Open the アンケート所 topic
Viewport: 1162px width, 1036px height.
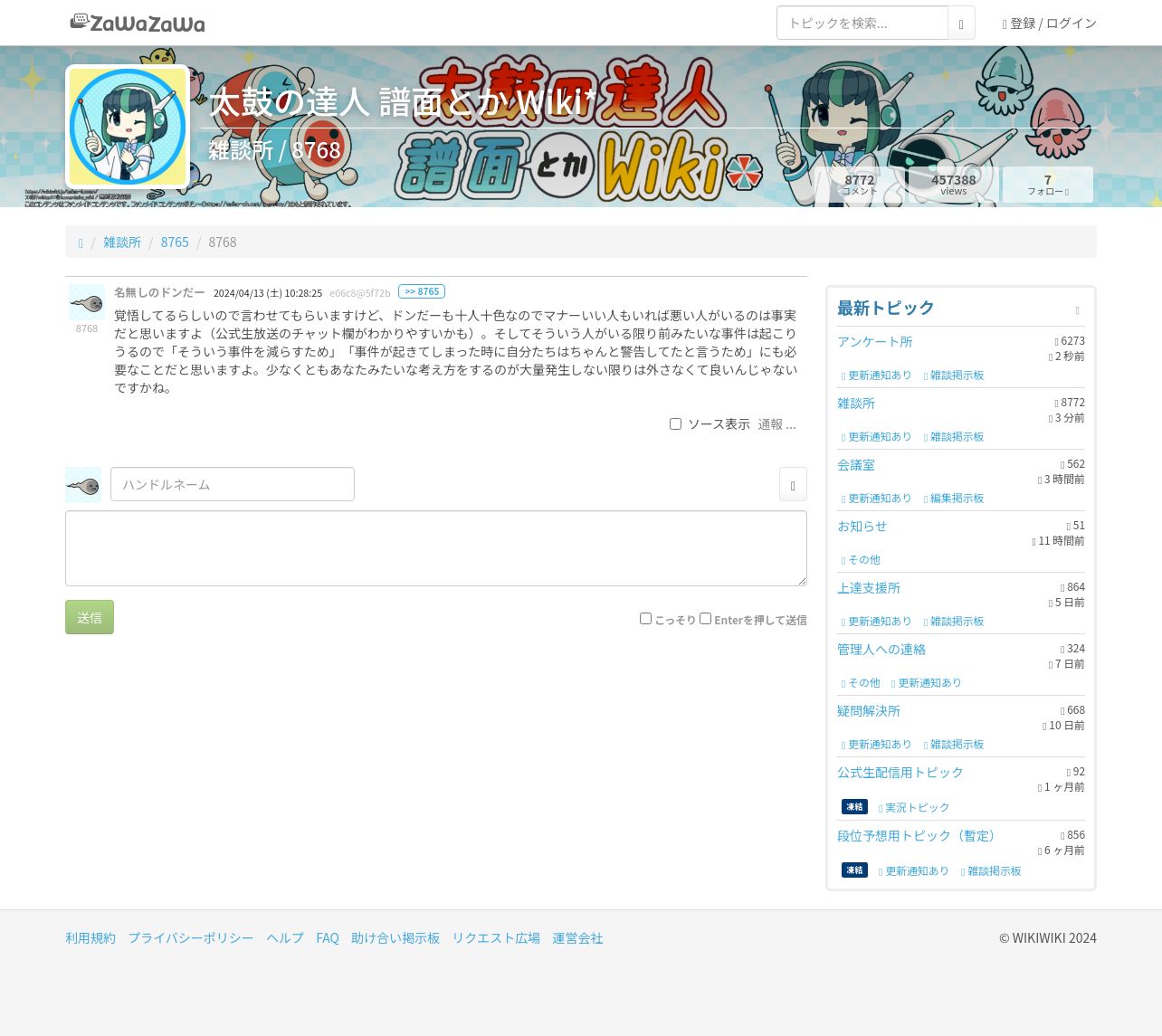point(874,341)
